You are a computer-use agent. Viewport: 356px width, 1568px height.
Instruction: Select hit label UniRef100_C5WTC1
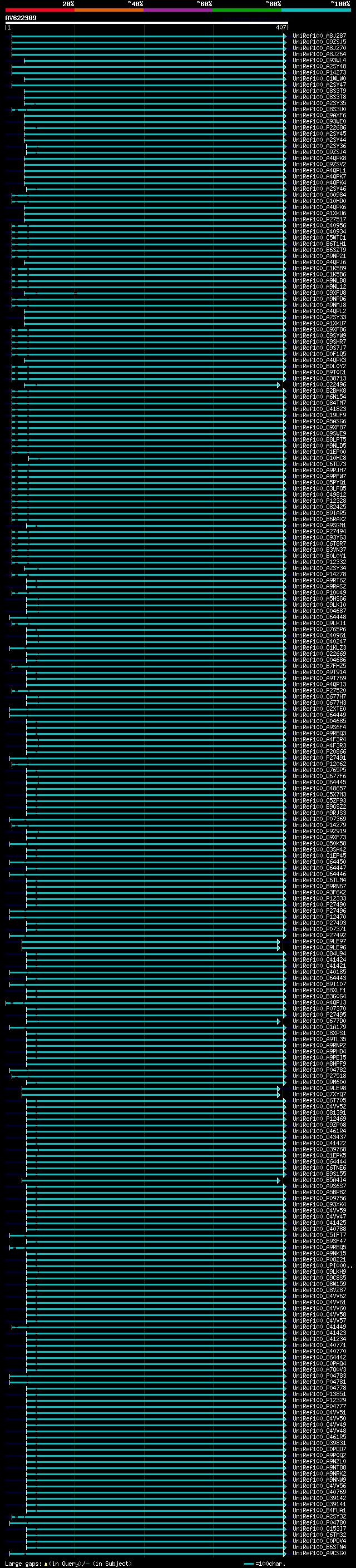click(x=319, y=238)
